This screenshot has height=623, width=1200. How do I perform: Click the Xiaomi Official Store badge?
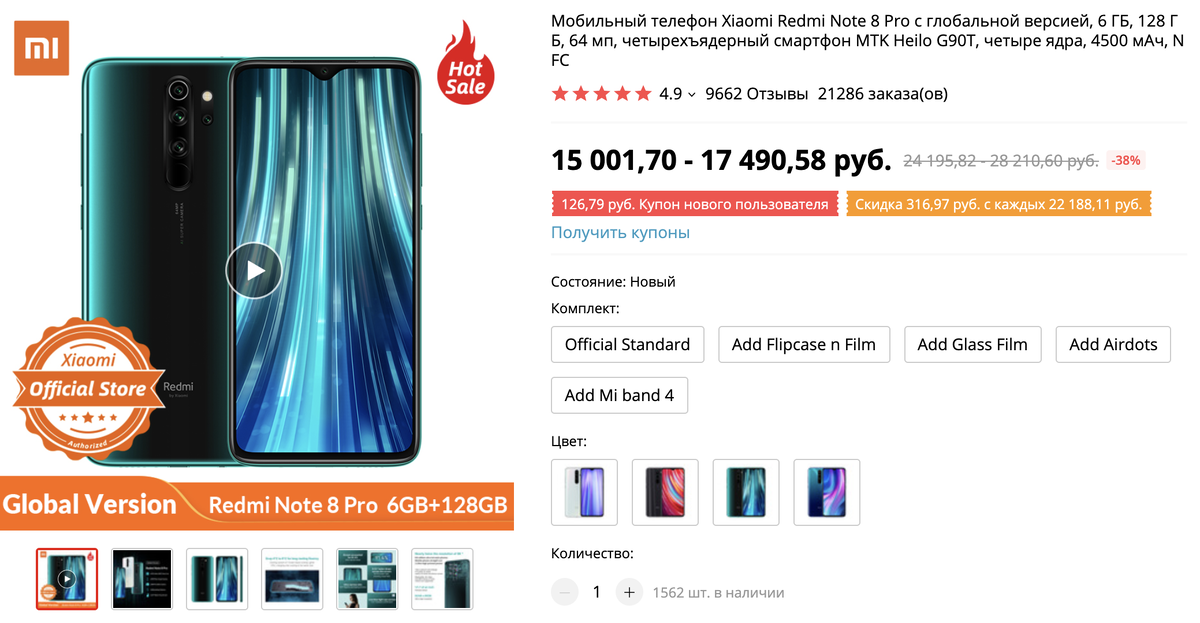click(x=86, y=389)
